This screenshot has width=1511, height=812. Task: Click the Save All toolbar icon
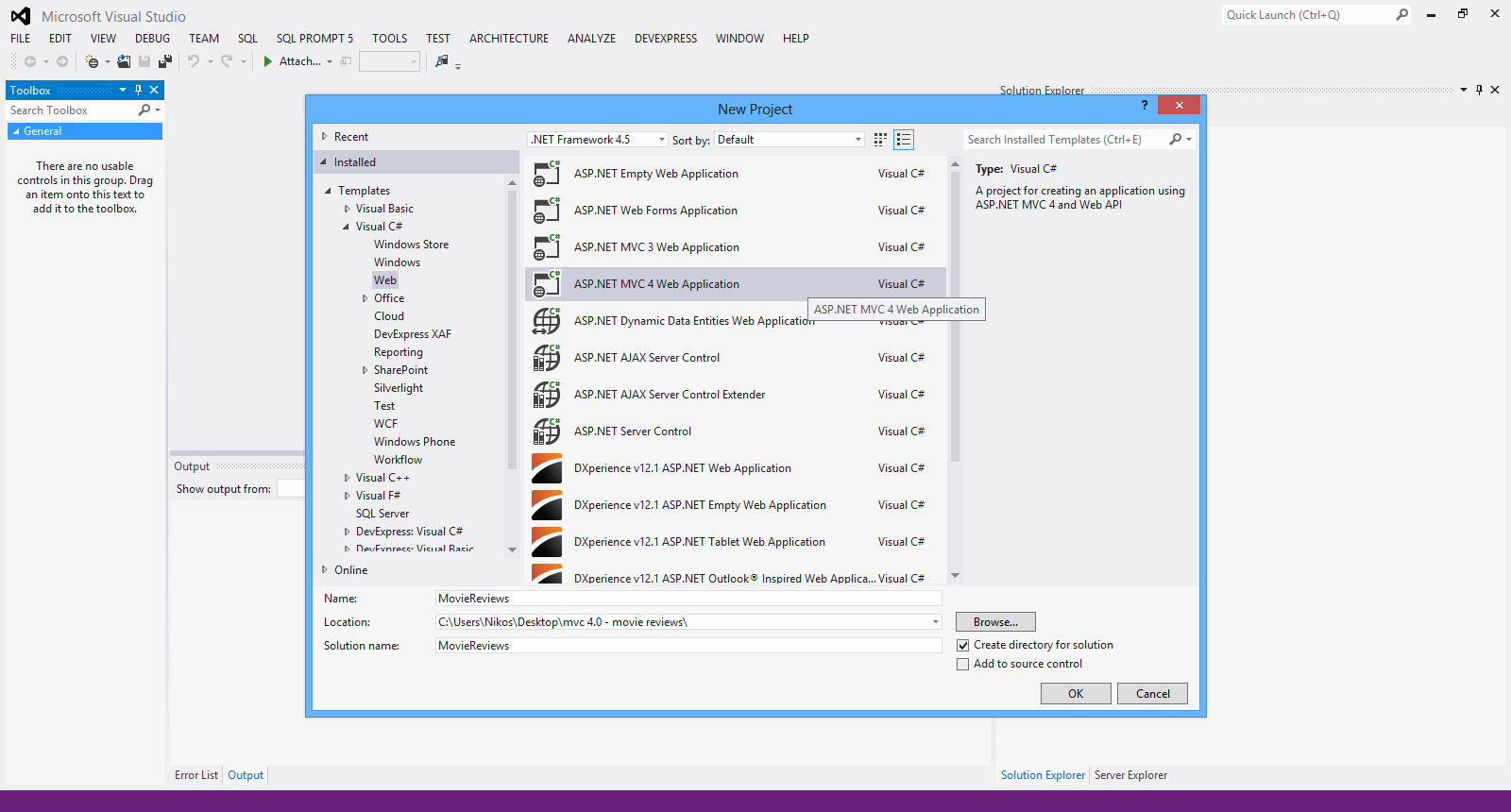(x=165, y=61)
